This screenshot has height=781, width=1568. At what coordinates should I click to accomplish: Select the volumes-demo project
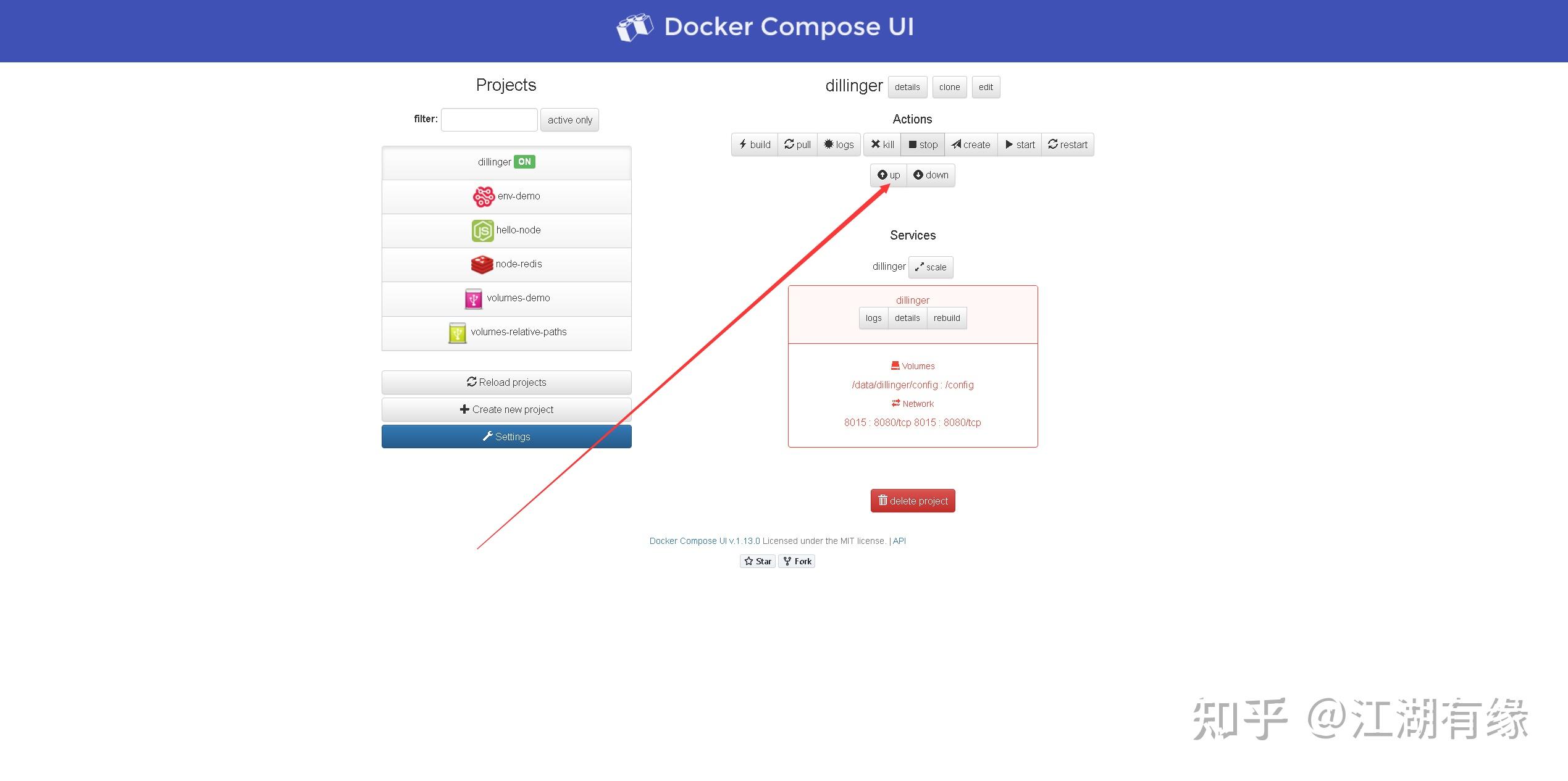[x=506, y=298]
